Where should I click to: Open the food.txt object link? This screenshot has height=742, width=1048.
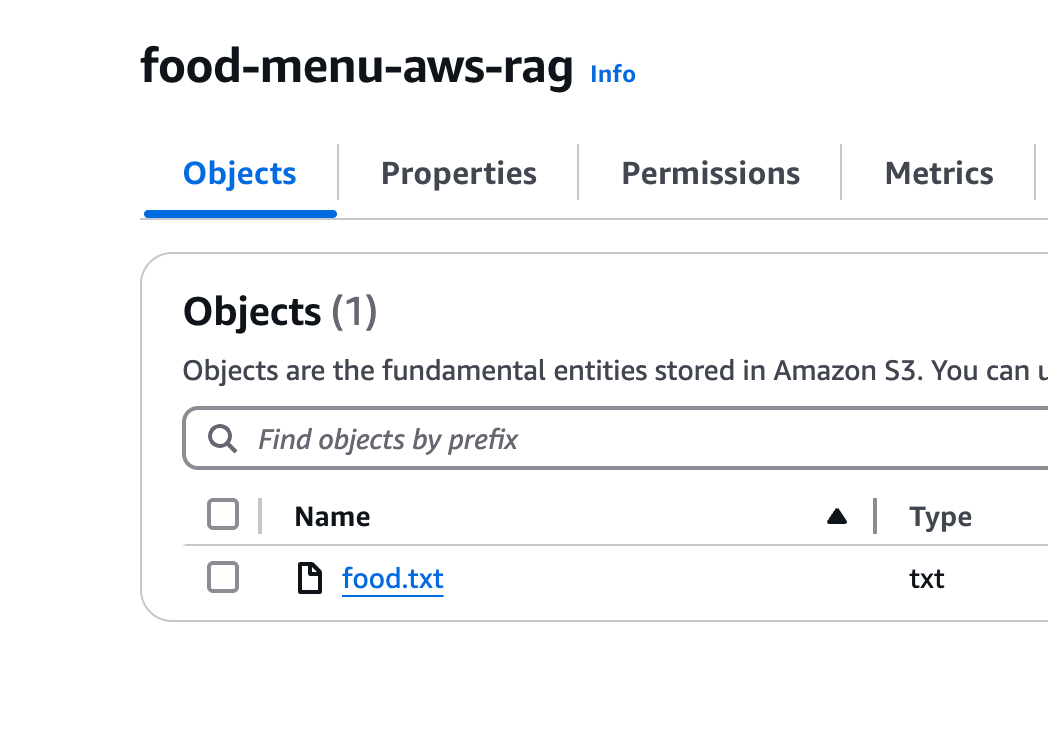pos(392,578)
